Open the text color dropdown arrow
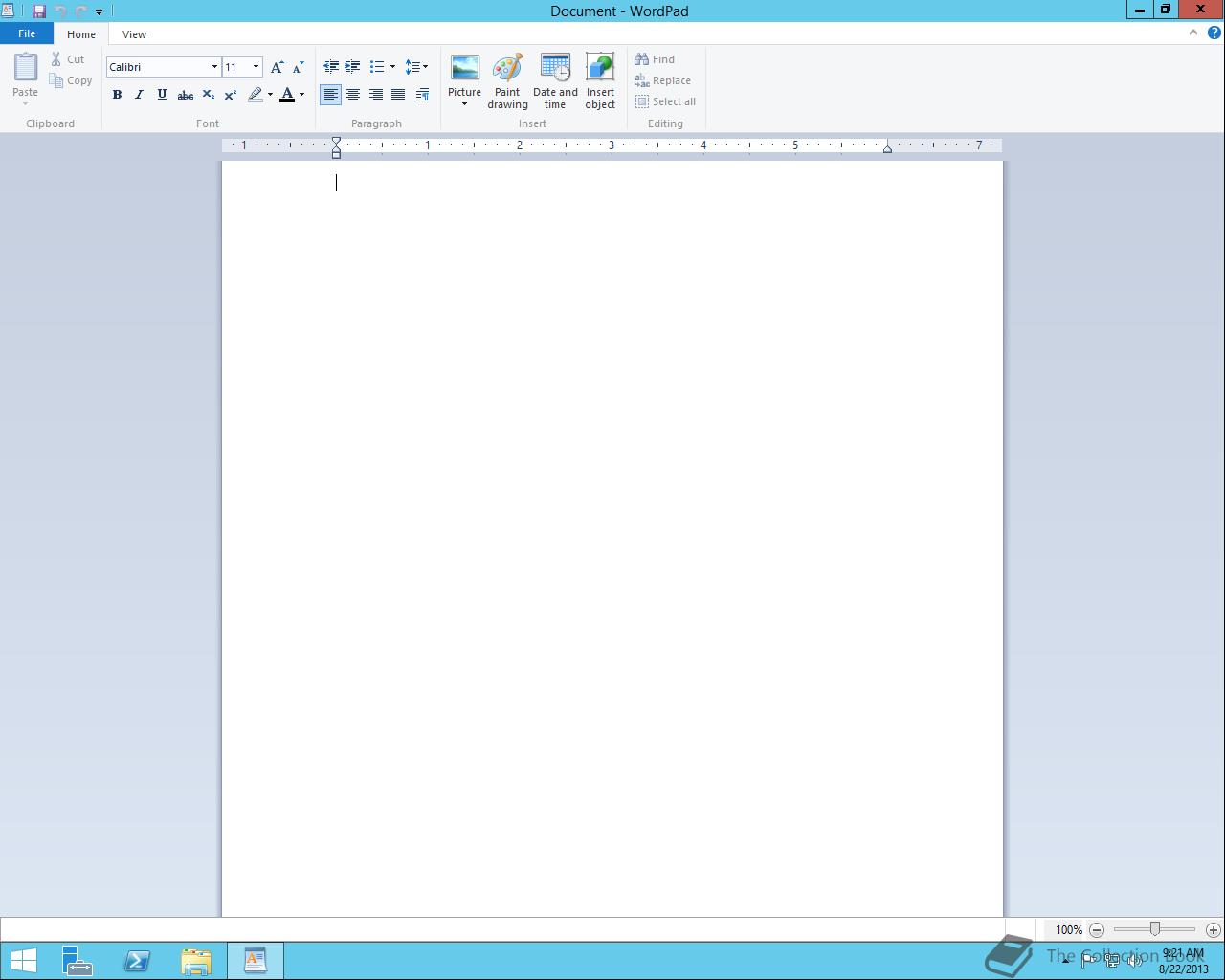Viewport: 1225px width, 980px height. click(301, 95)
